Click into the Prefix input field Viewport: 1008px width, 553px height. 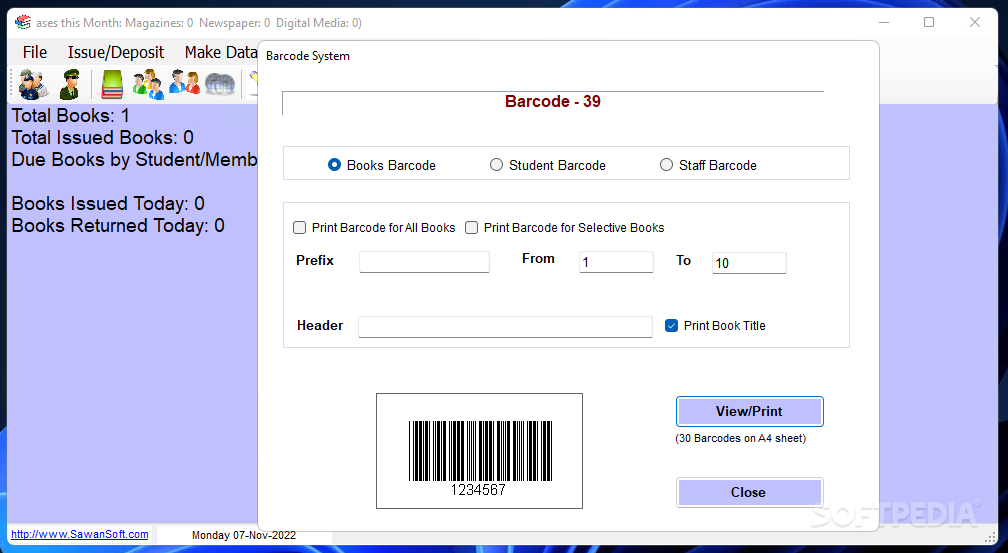(x=424, y=262)
